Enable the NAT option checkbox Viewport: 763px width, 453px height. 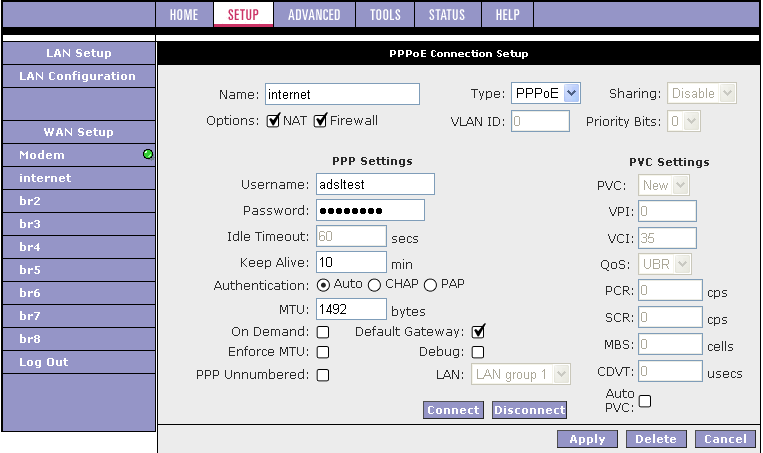click(x=273, y=121)
